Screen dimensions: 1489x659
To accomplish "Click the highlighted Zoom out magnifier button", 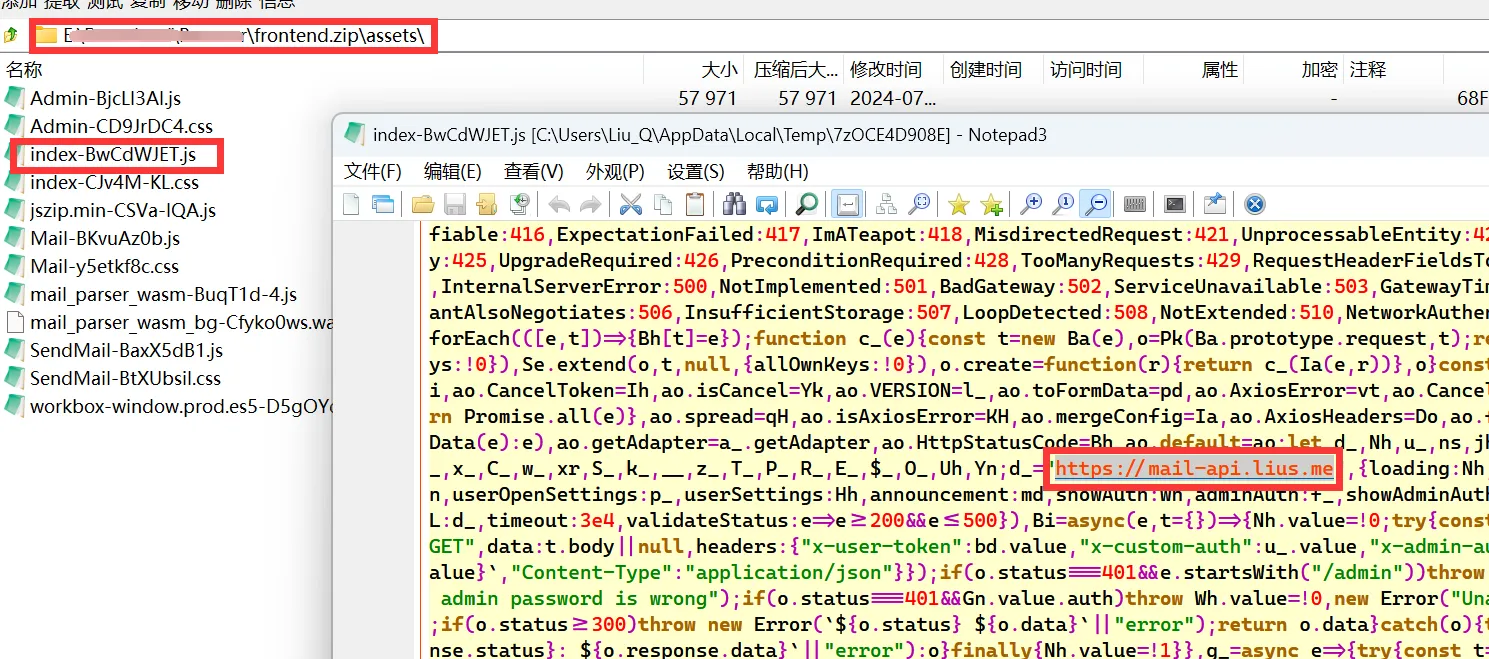I will point(1096,205).
